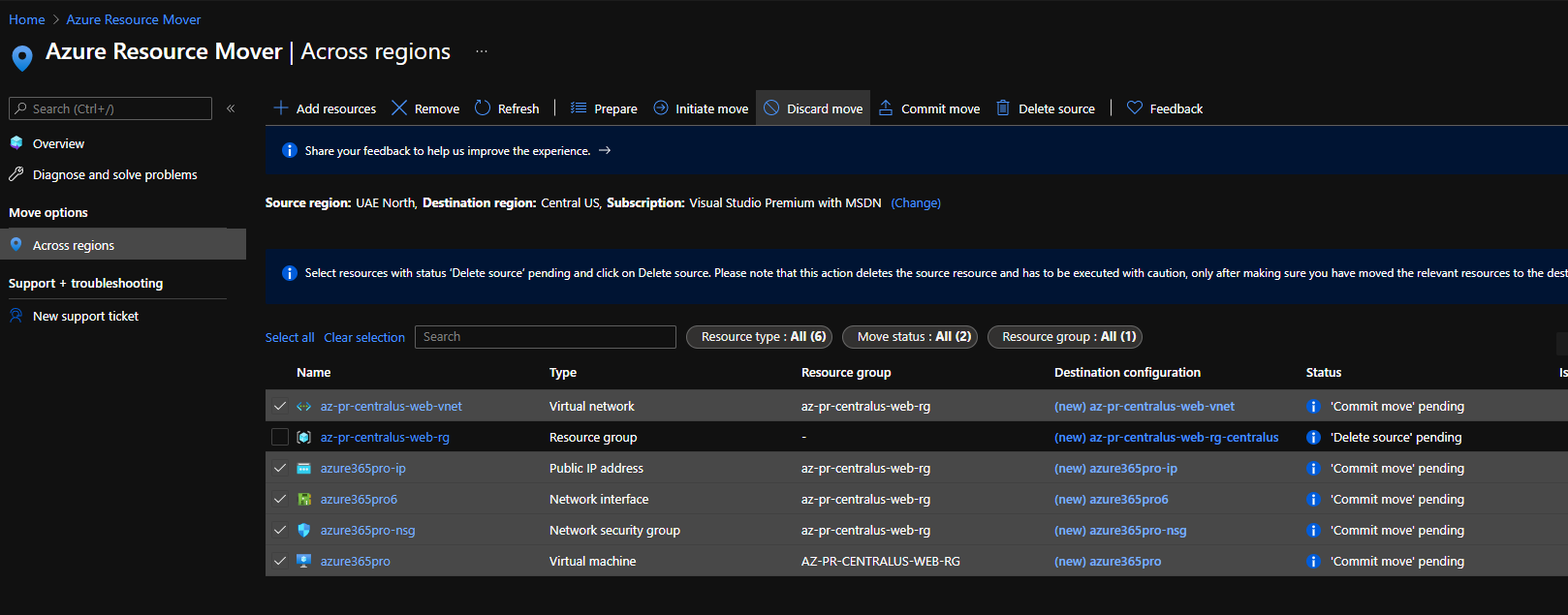Screen dimensions: 1568x615
Task: Click the virtual machine icon for azure365pro
Action: pos(304,562)
